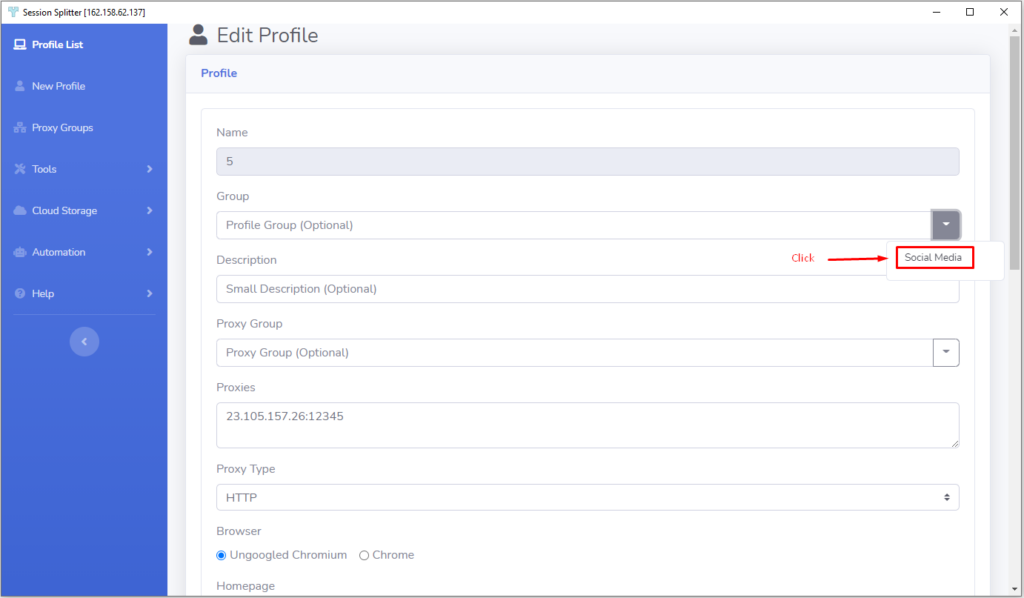The image size is (1024, 598).
Task: Click the Edit Profile person icon
Action: tap(198, 35)
